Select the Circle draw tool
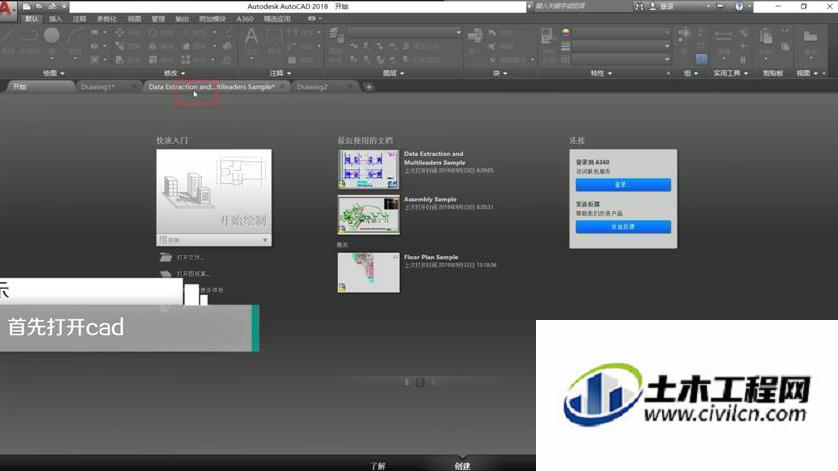The height and width of the screenshot is (471, 838). 52,36
